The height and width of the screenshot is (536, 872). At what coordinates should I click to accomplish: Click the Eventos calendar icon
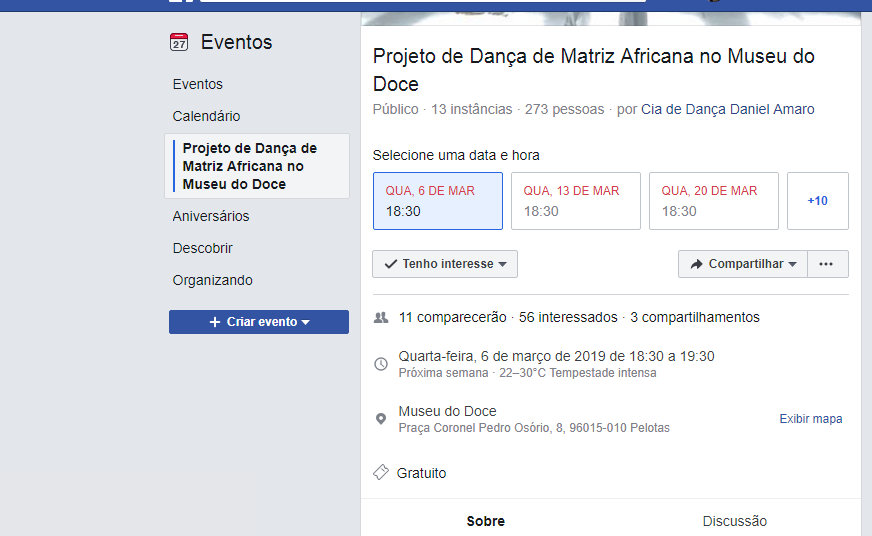tap(179, 42)
